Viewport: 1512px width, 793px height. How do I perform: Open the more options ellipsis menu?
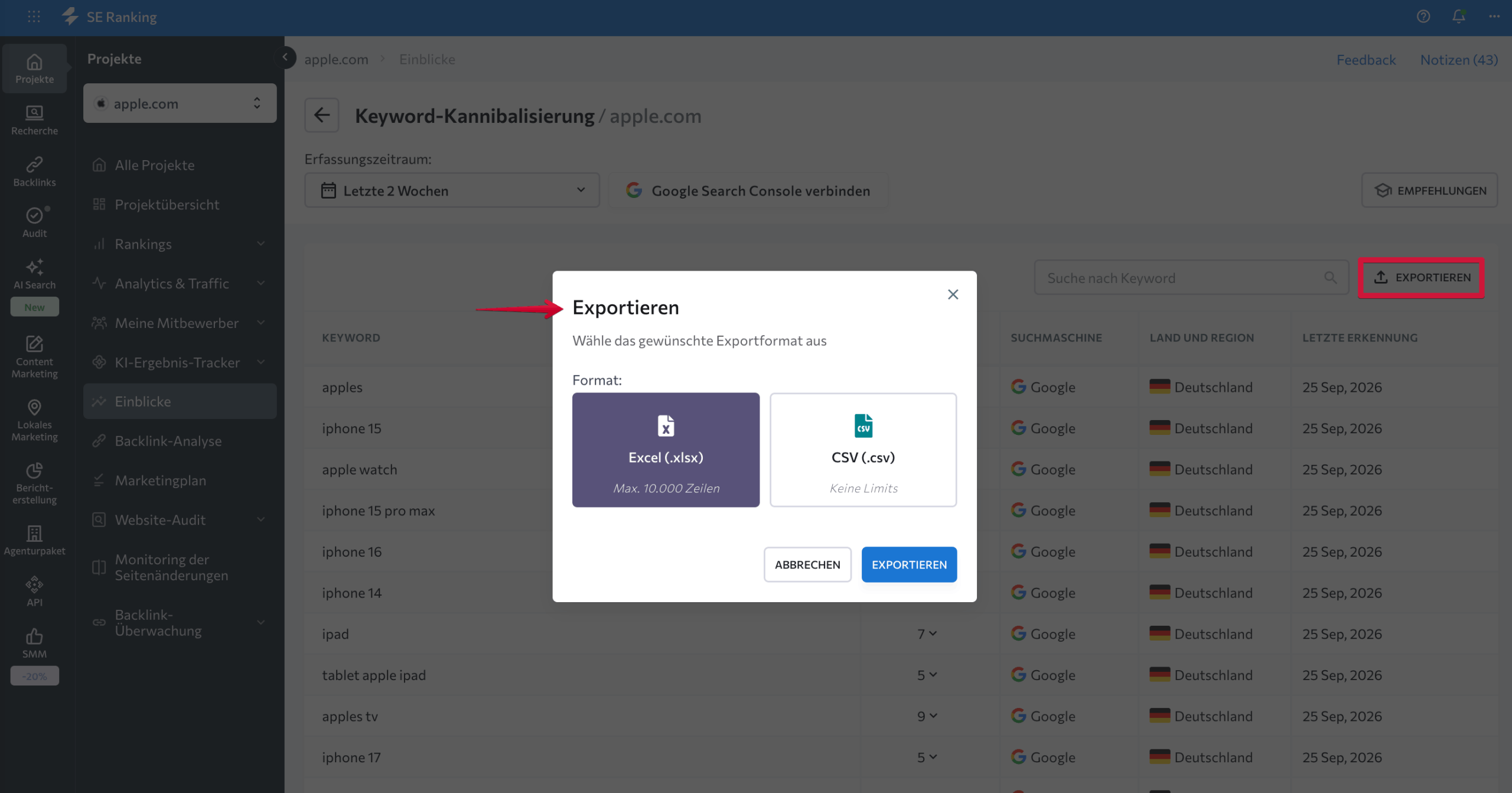[1494, 17]
